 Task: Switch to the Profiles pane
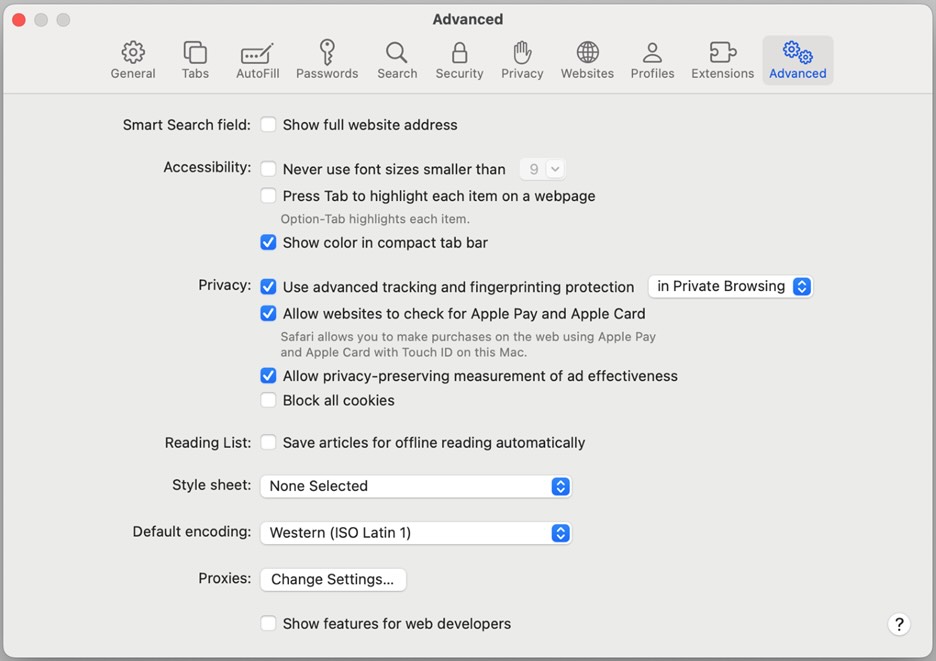[652, 60]
